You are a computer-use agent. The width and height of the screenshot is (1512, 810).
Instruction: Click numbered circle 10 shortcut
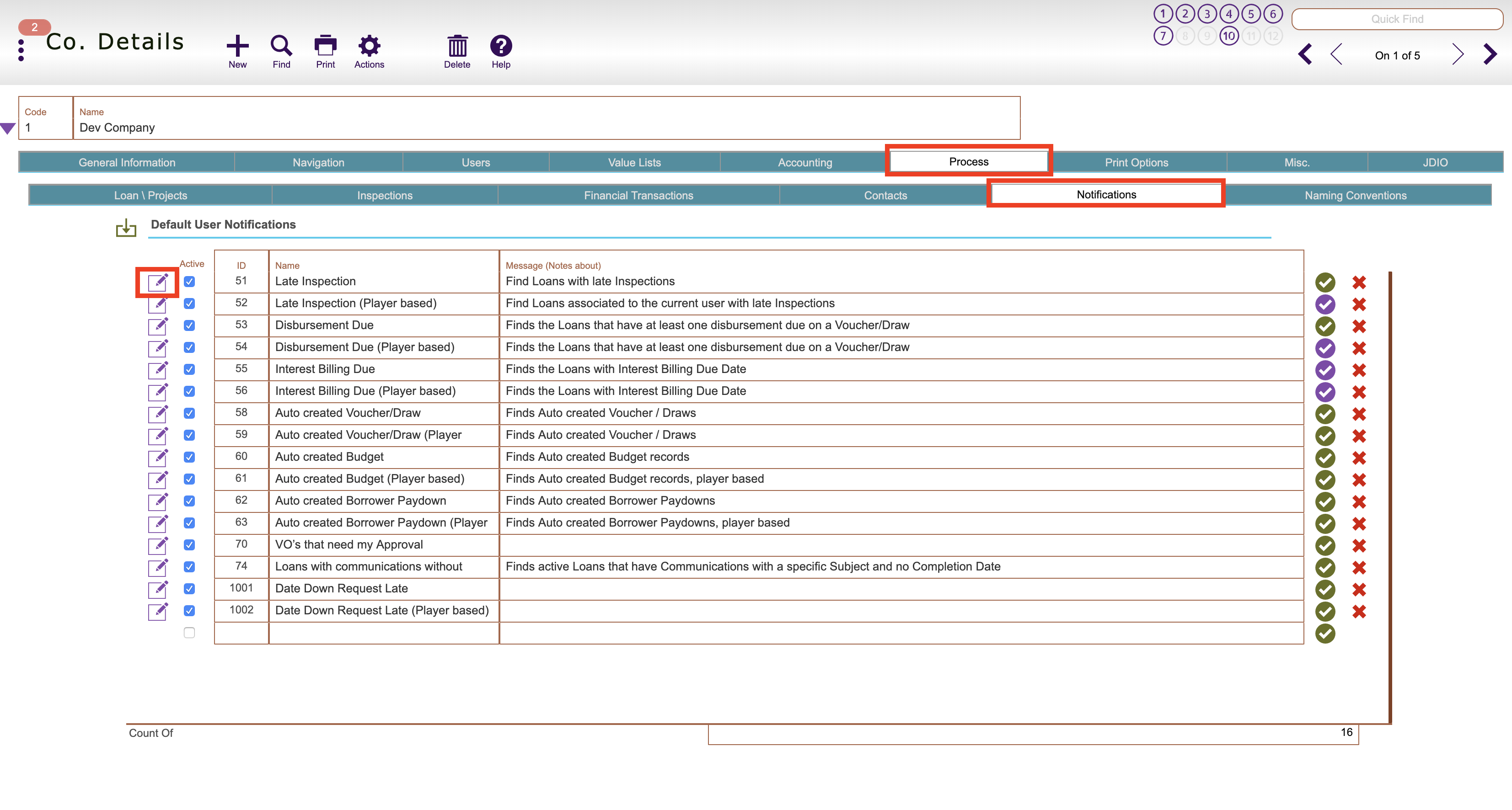tap(1228, 36)
